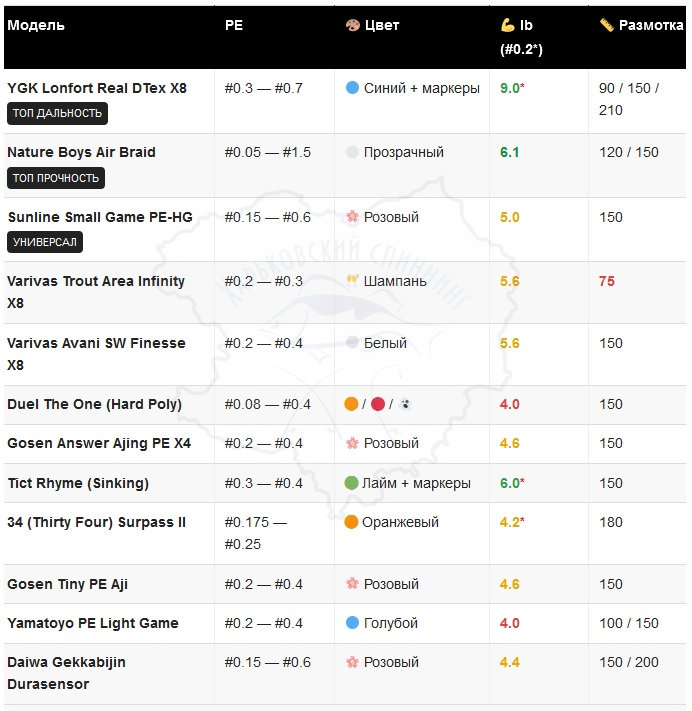The height and width of the screenshot is (711, 692).
Task: Click the Модель column header
Action: click(36, 25)
